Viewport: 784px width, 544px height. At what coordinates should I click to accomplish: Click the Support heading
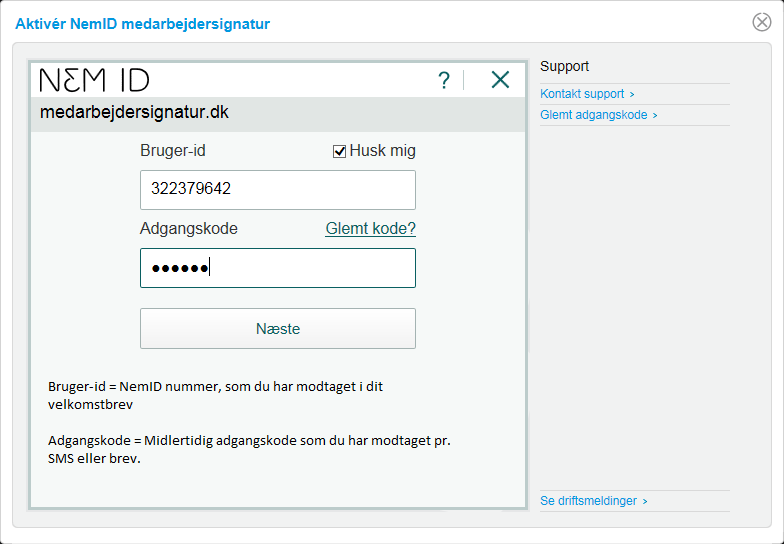point(564,66)
